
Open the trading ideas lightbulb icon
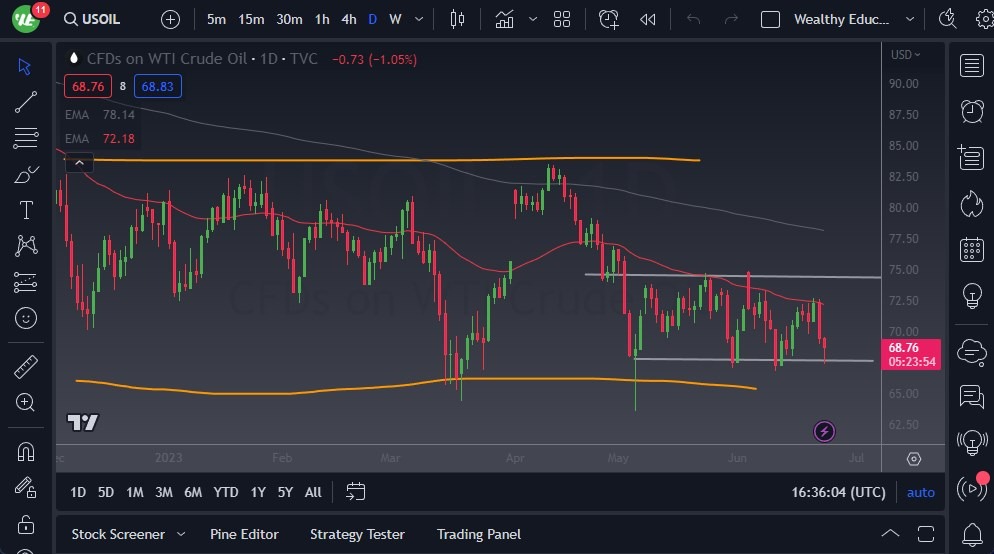click(970, 296)
